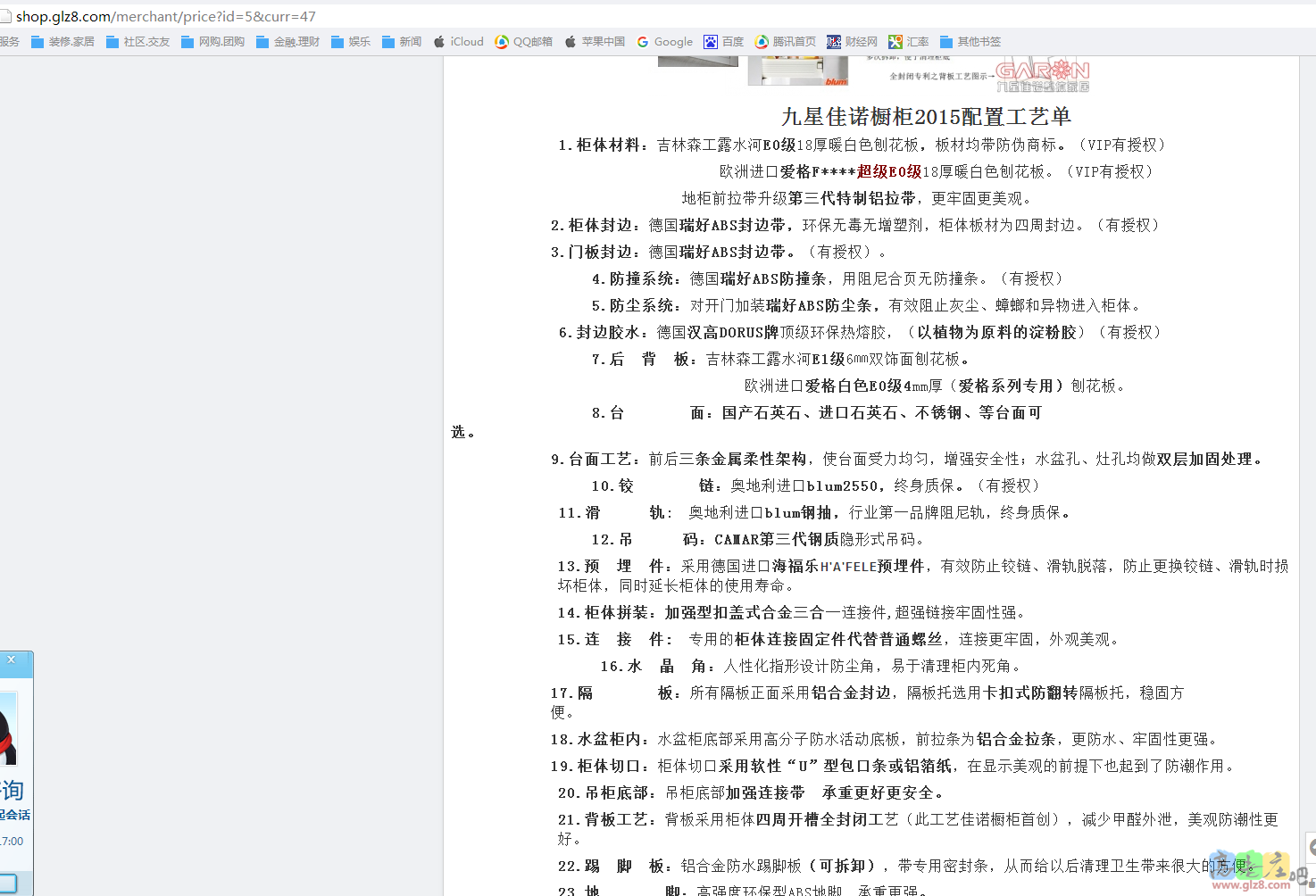Open the 腾讯首页 bookmark
The image size is (1316, 896).
(x=786, y=42)
